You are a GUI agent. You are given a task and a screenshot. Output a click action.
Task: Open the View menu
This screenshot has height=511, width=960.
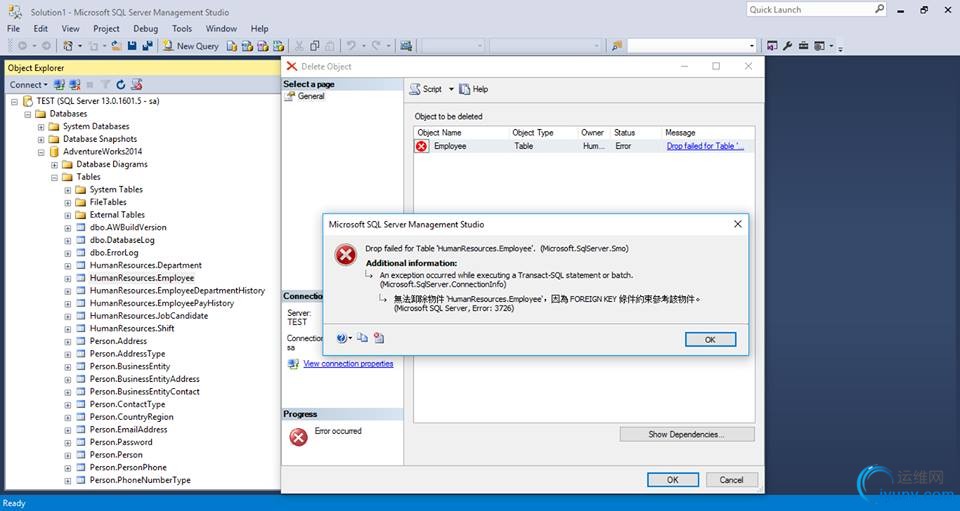tap(70, 28)
